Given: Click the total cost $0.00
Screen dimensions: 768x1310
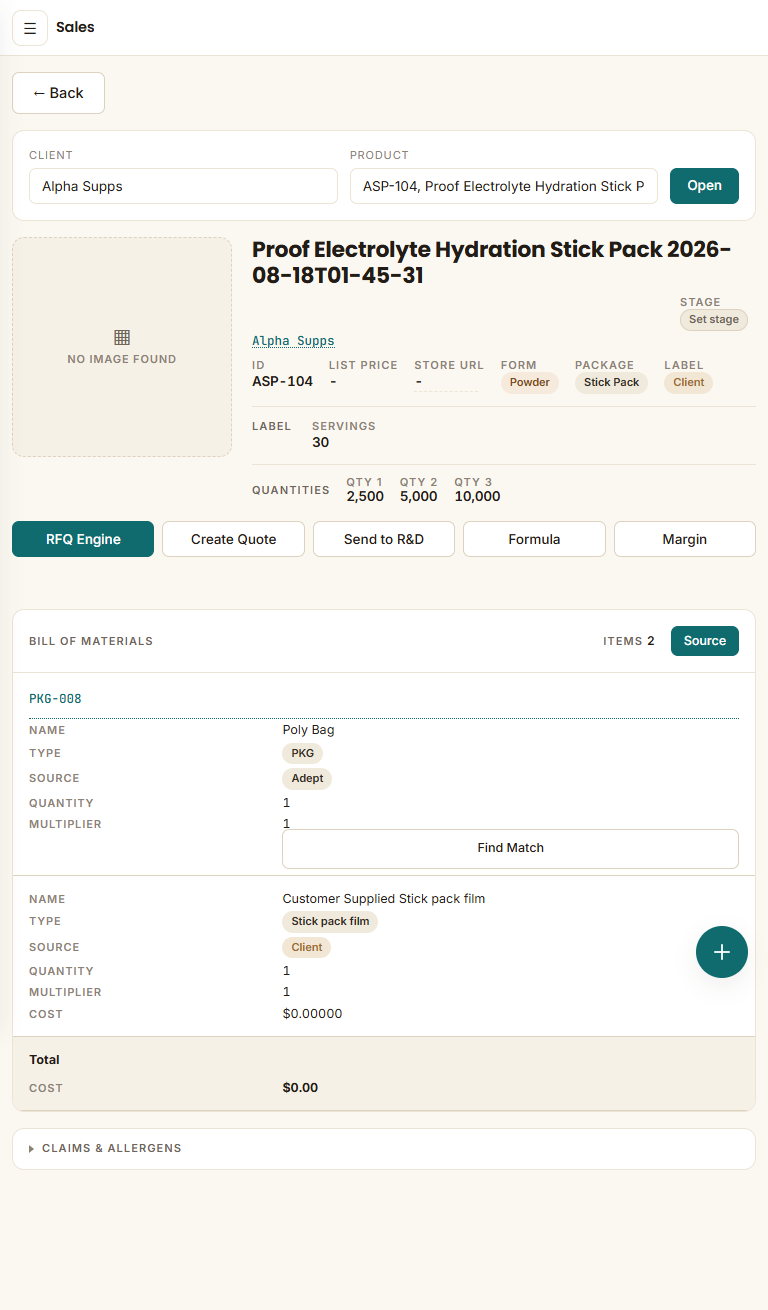Looking at the screenshot, I should [x=300, y=1088].
